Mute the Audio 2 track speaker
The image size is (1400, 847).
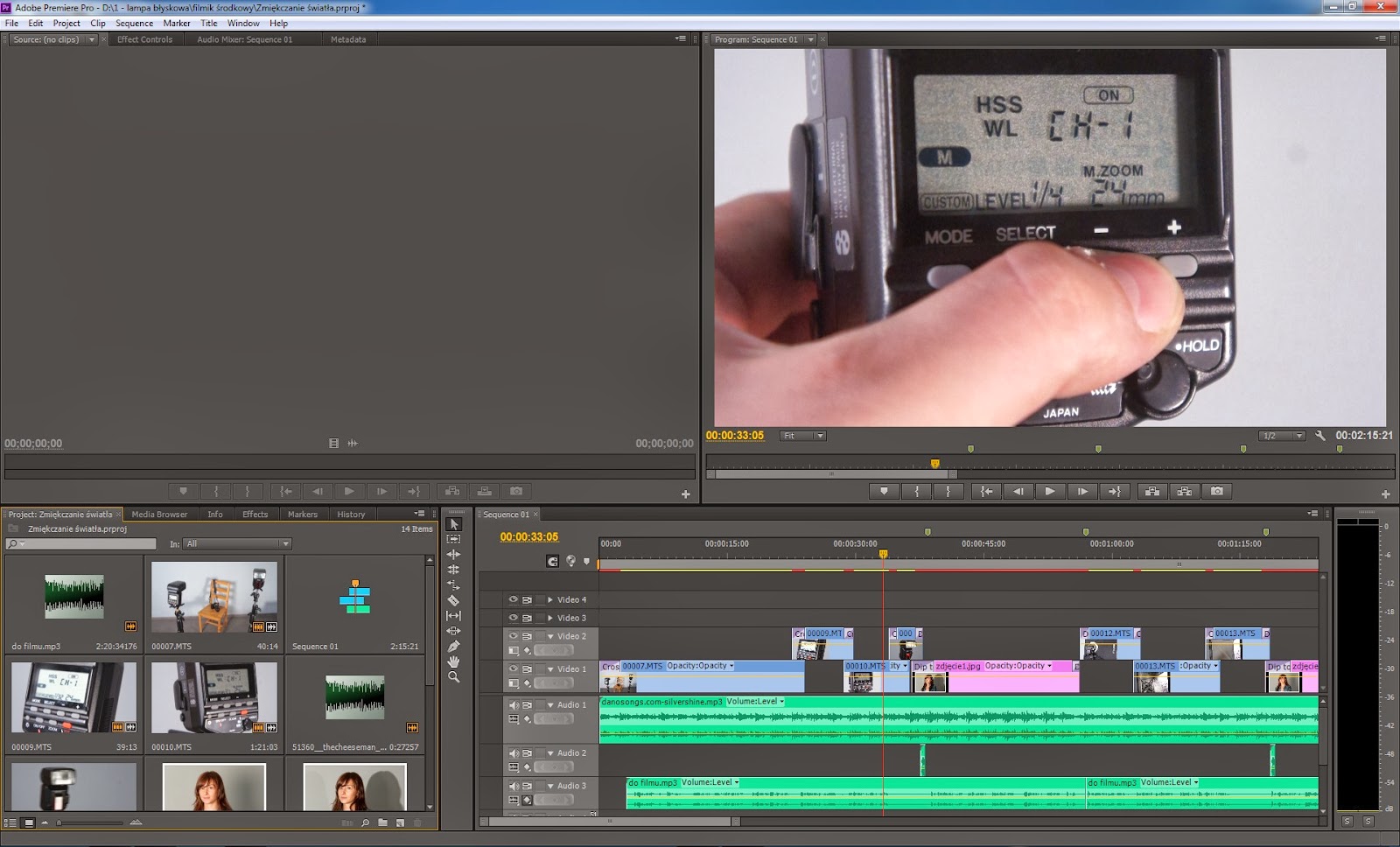tap(514, 752)
